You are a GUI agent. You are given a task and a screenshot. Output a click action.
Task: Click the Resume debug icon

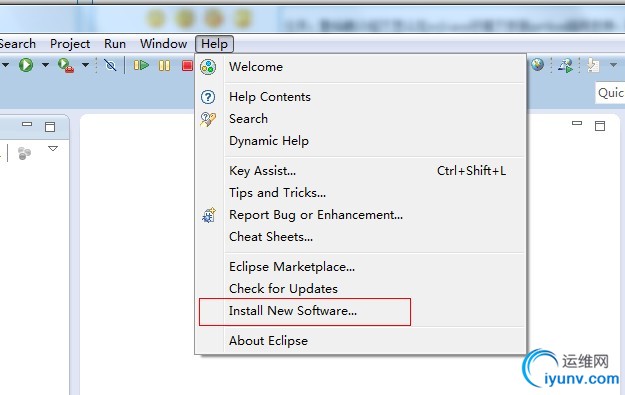point(141,65)
